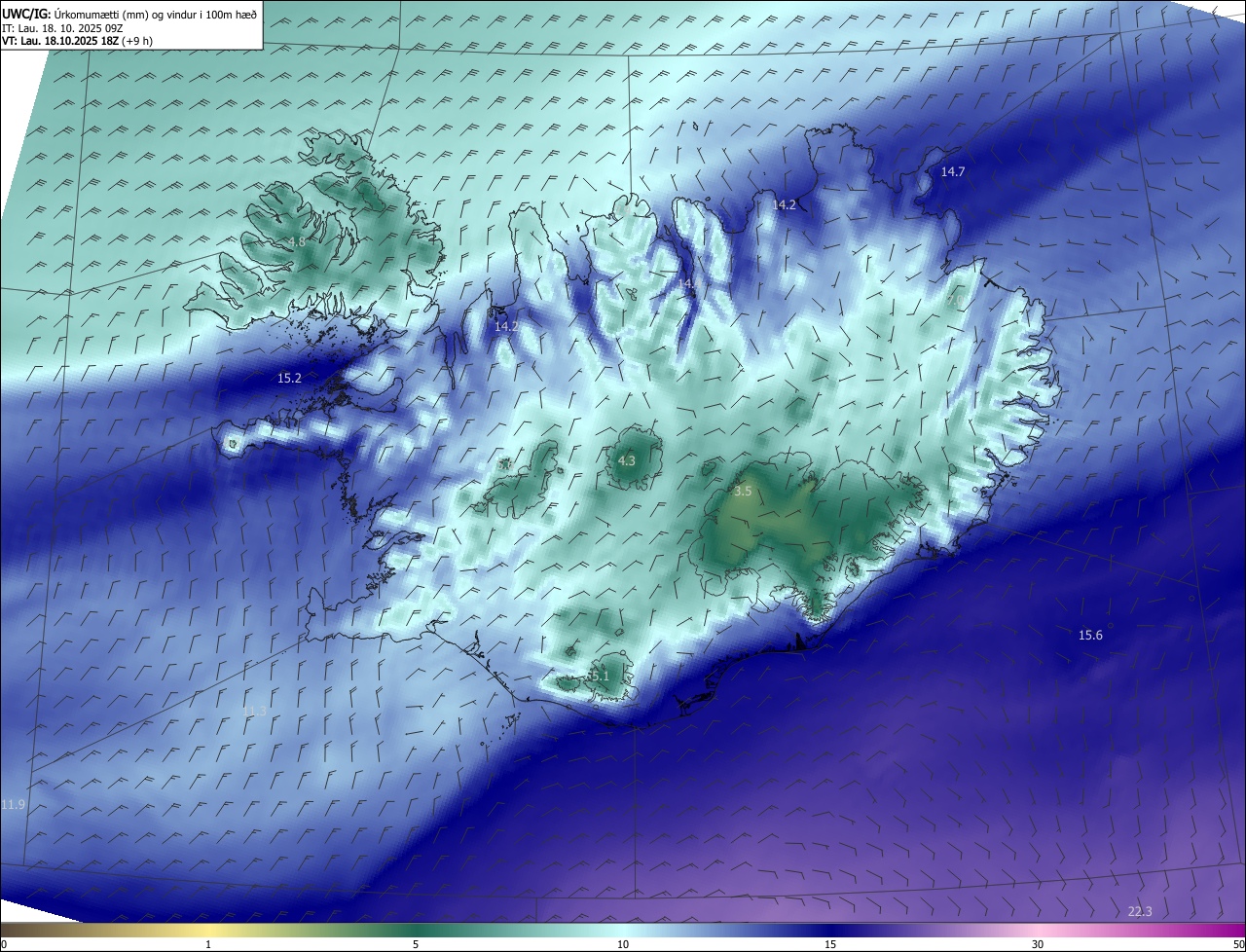Click the 10 tick label on the color scale
The height and width of the screenshot is (952, 1246).
(x=623, y=944)
